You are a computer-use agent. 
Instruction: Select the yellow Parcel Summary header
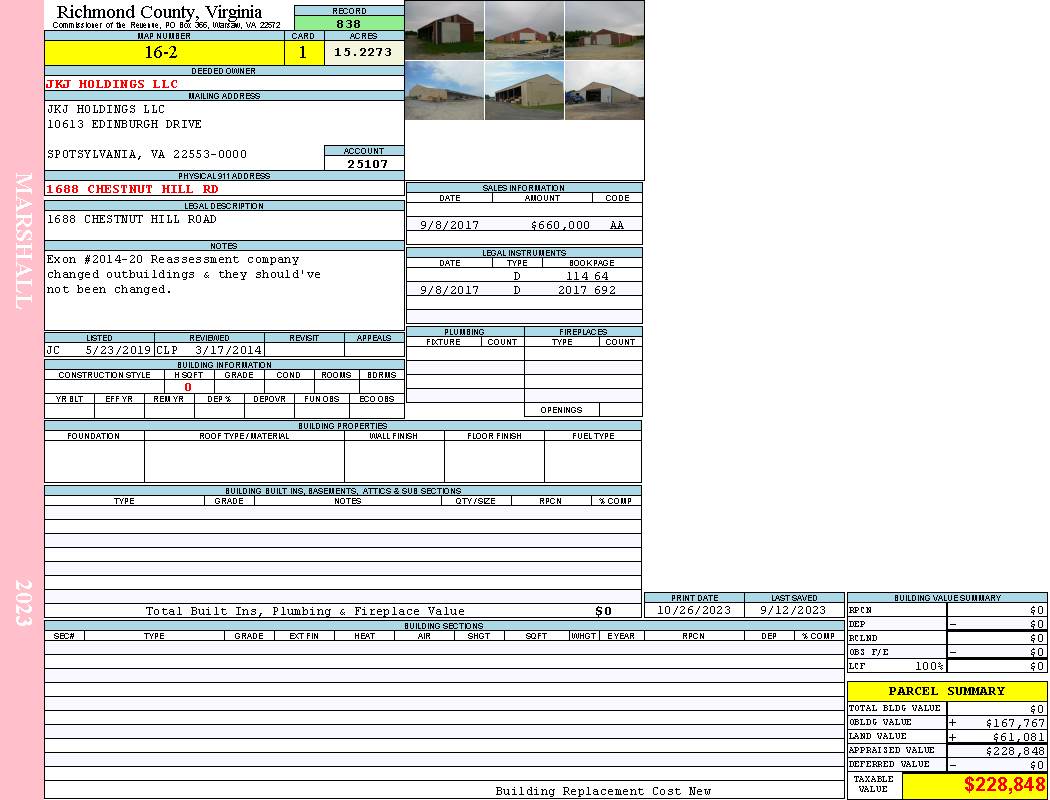click(946, 691)
